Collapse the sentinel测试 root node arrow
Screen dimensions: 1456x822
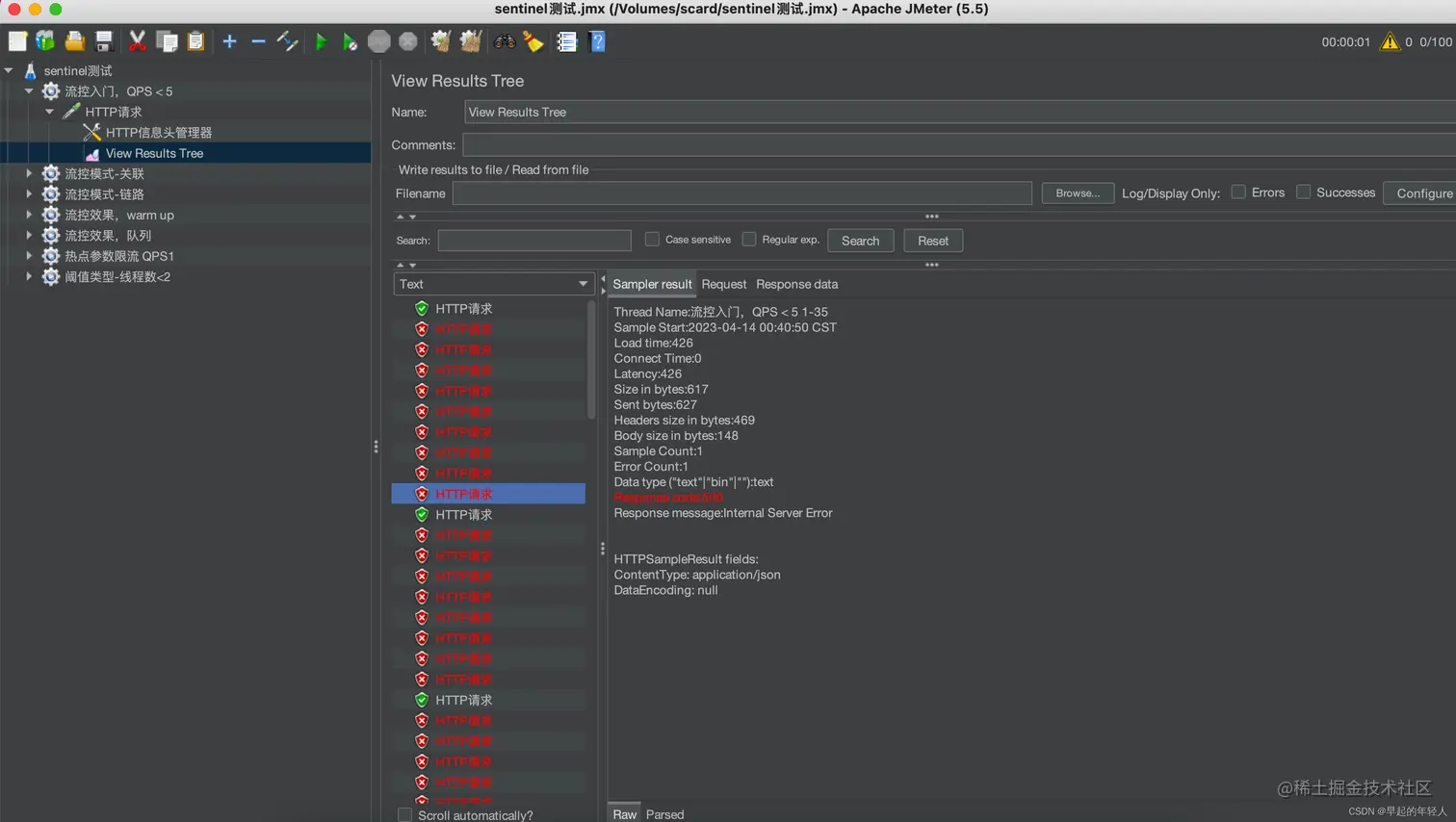tap(9, 70)
